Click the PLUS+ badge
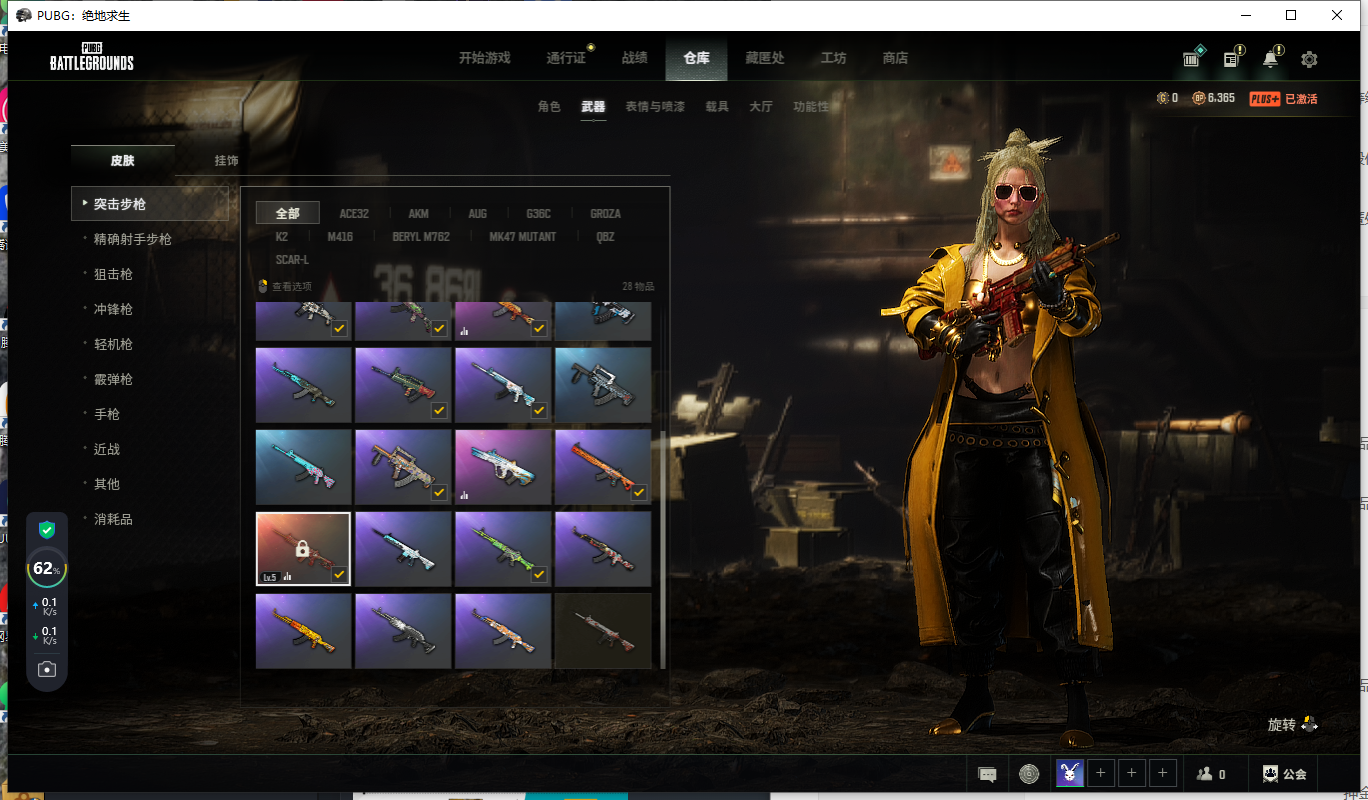The height and width of the screenshot is (800, 1368). click(1265, 98)
